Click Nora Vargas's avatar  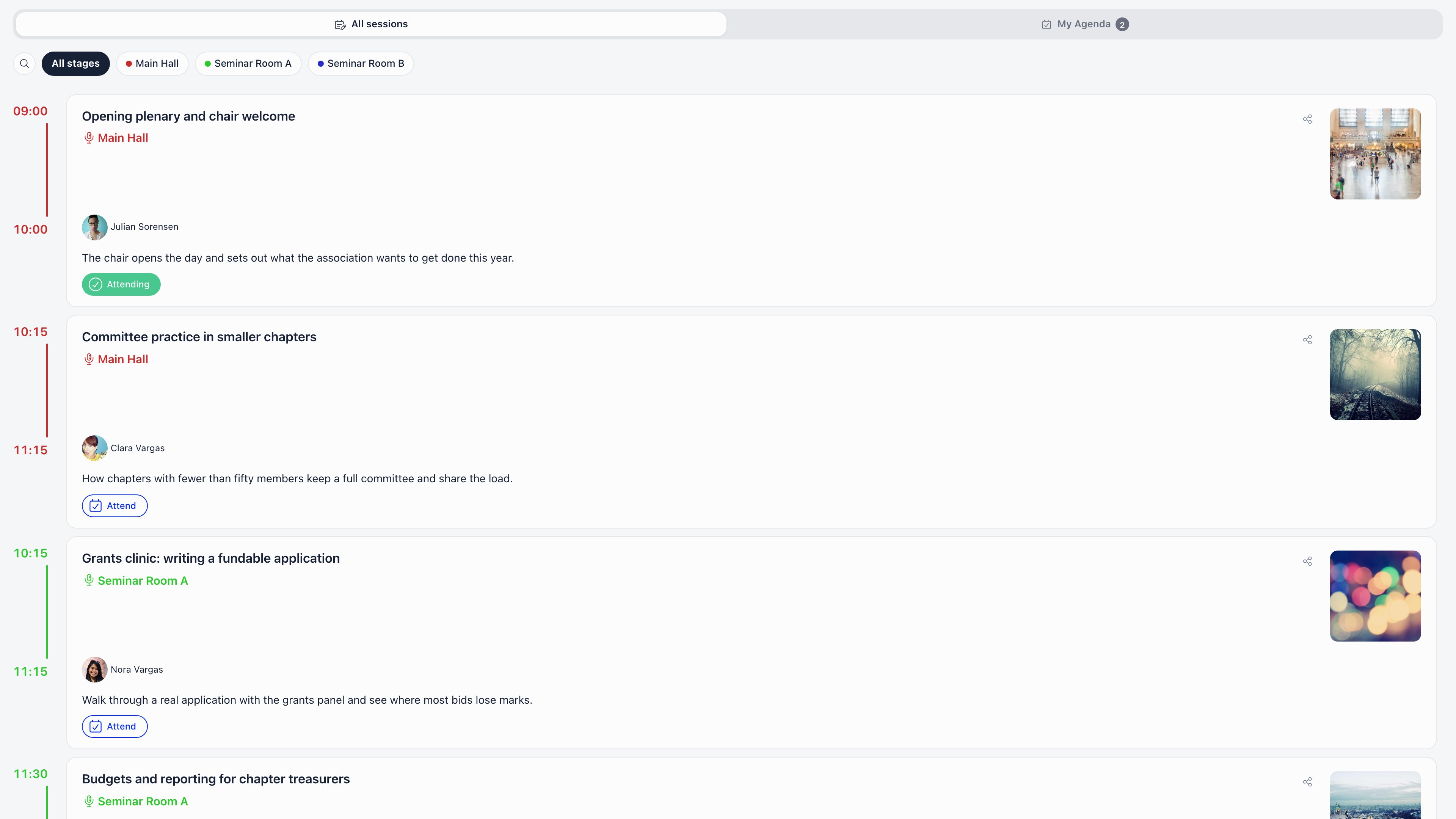pos(94,670)
